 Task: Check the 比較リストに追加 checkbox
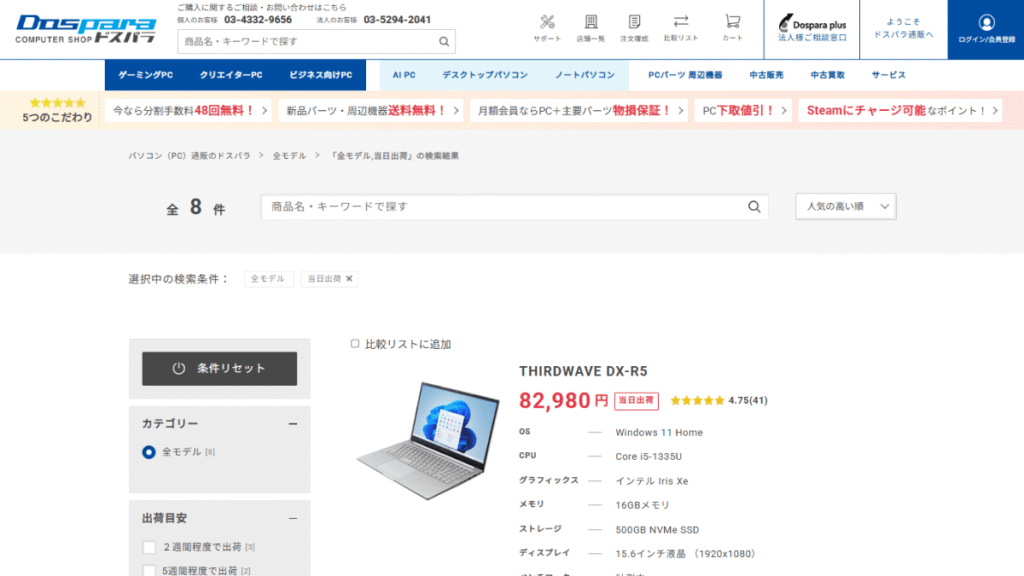(355, 344)
